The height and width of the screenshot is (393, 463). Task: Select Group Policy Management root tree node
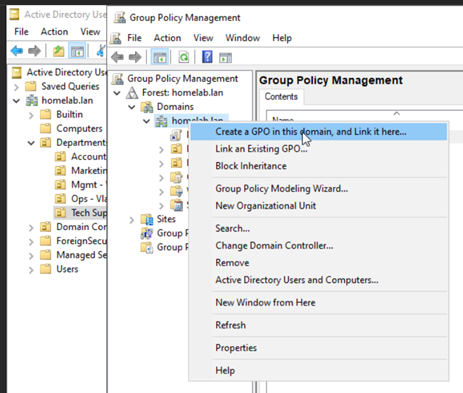pyautogui.click(x=182, y=79)
